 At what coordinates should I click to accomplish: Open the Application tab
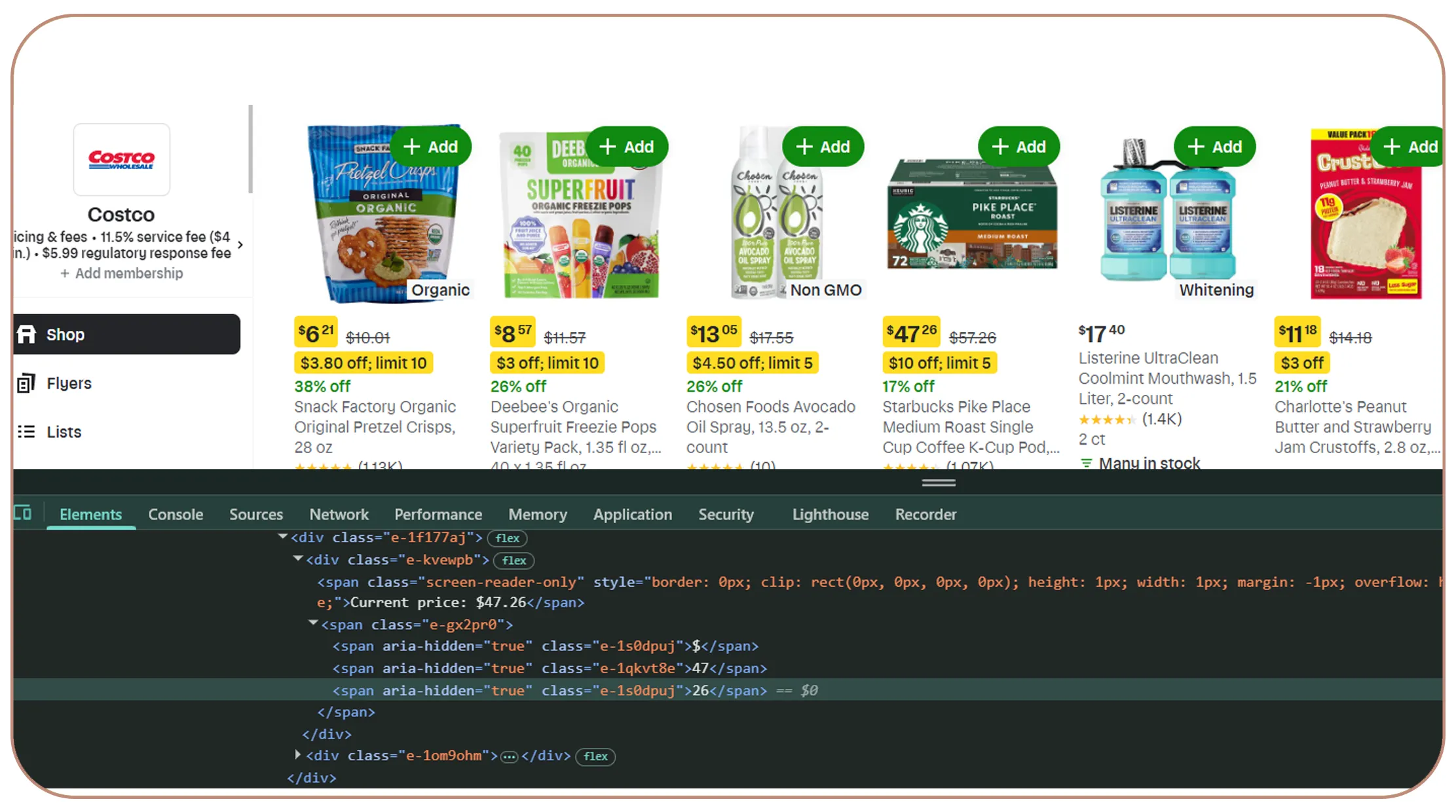633,515
